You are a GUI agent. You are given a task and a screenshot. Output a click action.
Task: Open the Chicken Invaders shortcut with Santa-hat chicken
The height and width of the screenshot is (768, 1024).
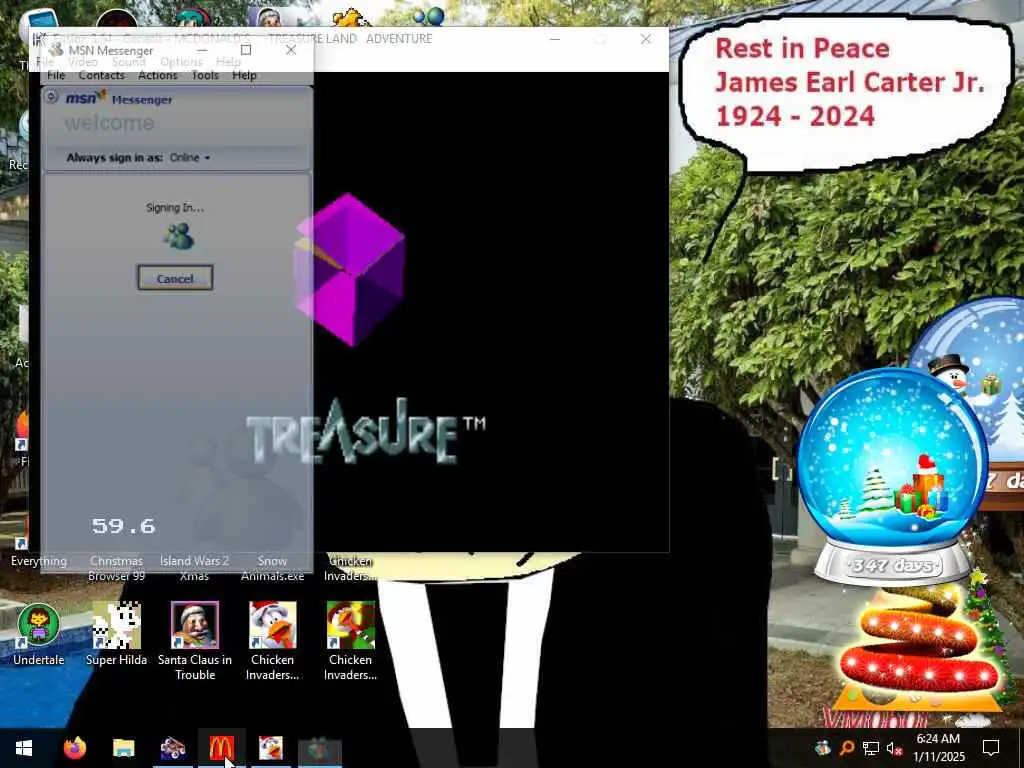(x=272, y=641)
